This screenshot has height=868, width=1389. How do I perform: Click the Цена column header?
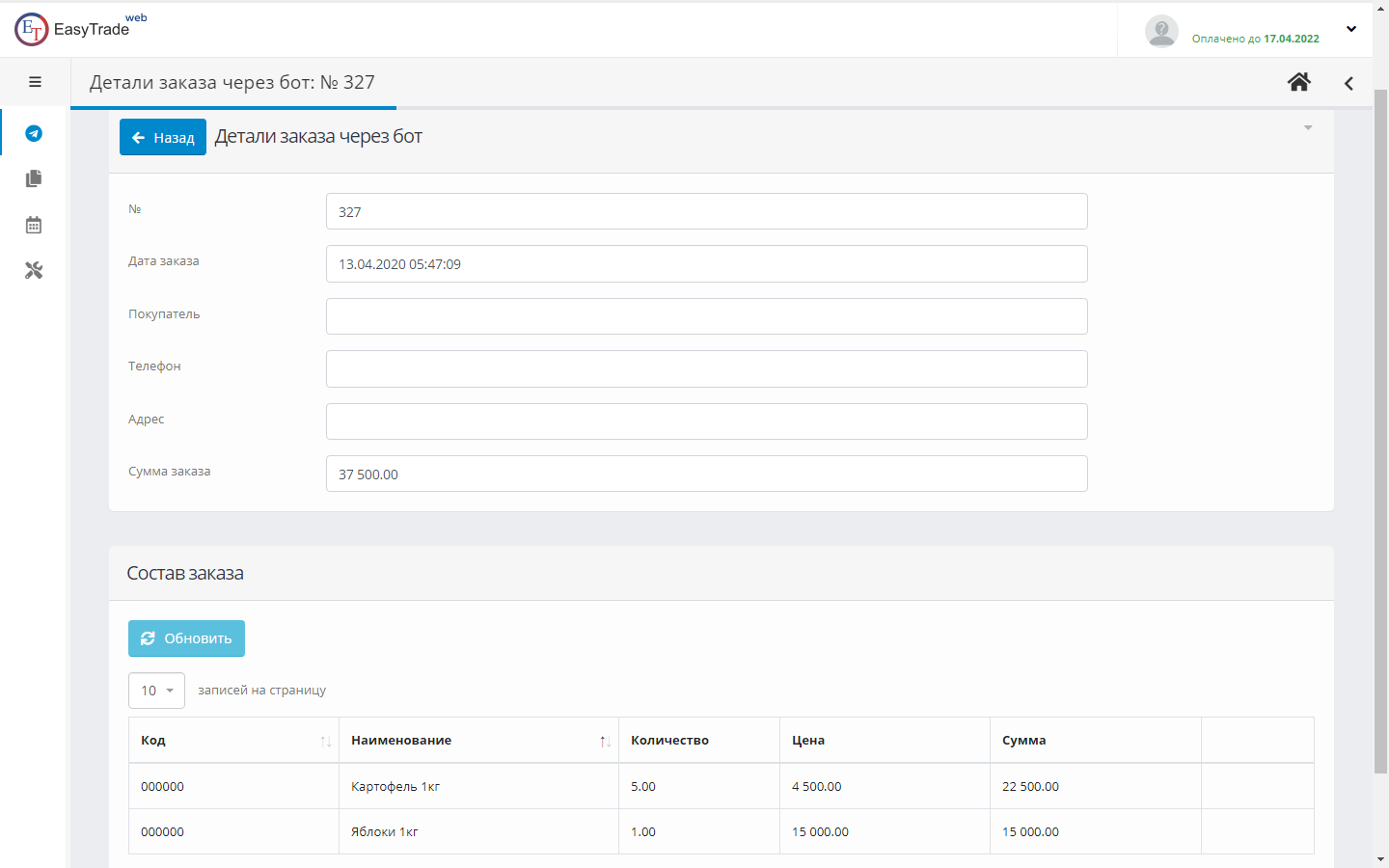pyautogui.click(x=885, y=740)
